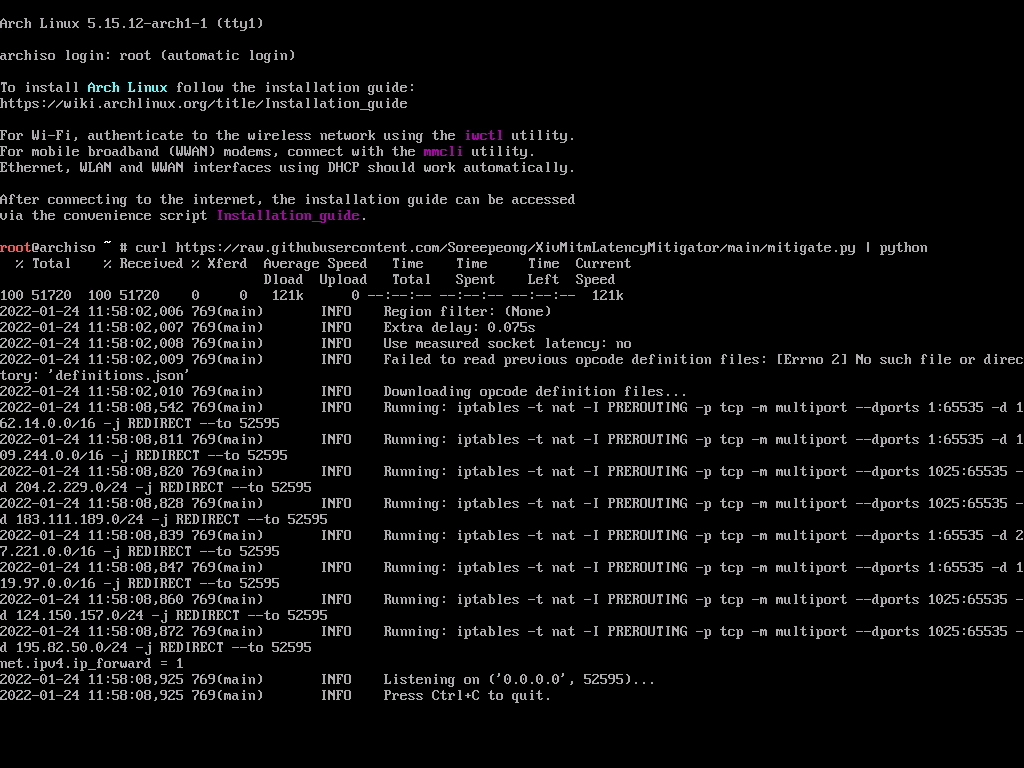This screenshot has height=768, width=1024.
Task: Click the 'After connecting to the internet' line
Action: pos(287,200)
